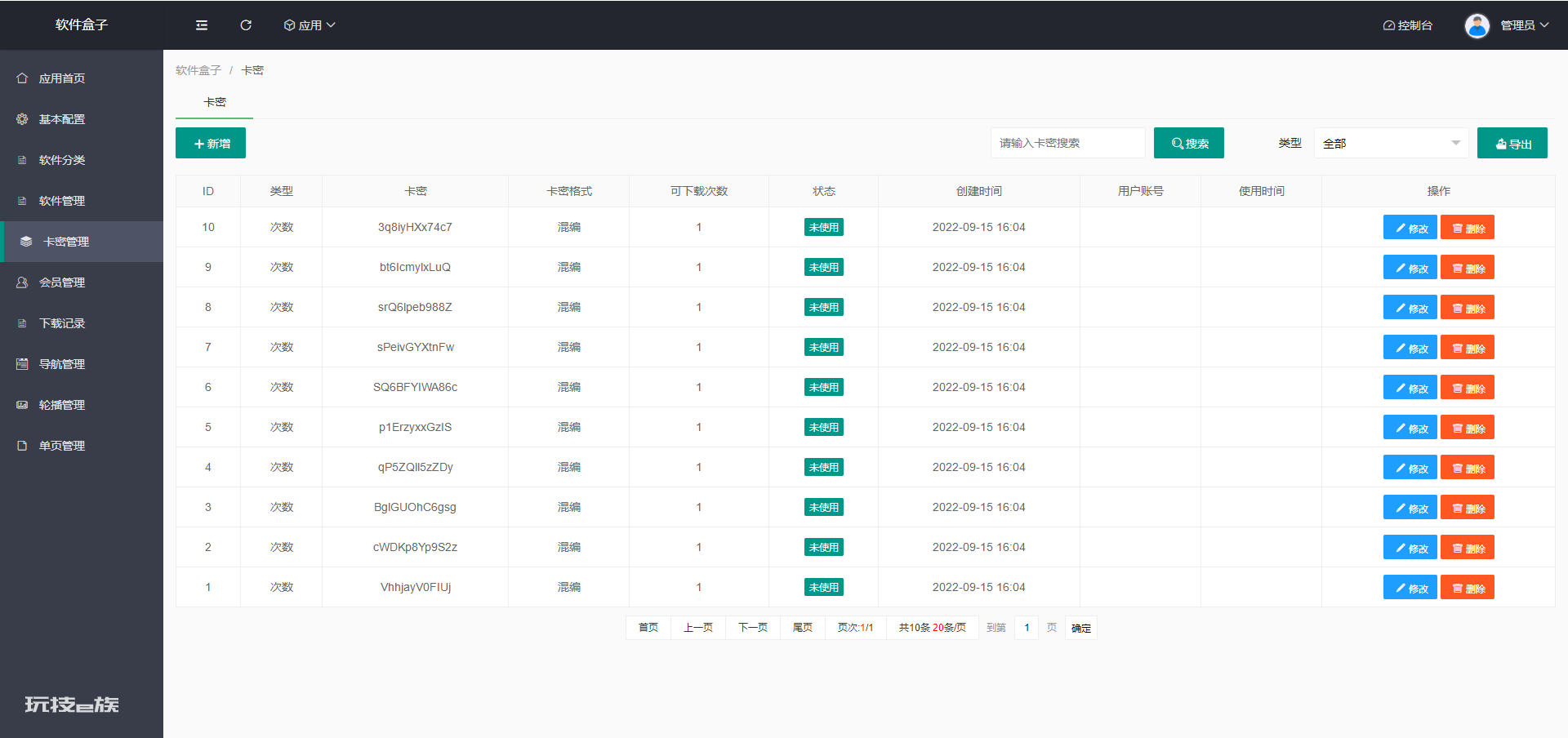Select the 卡密 tab

215,102
